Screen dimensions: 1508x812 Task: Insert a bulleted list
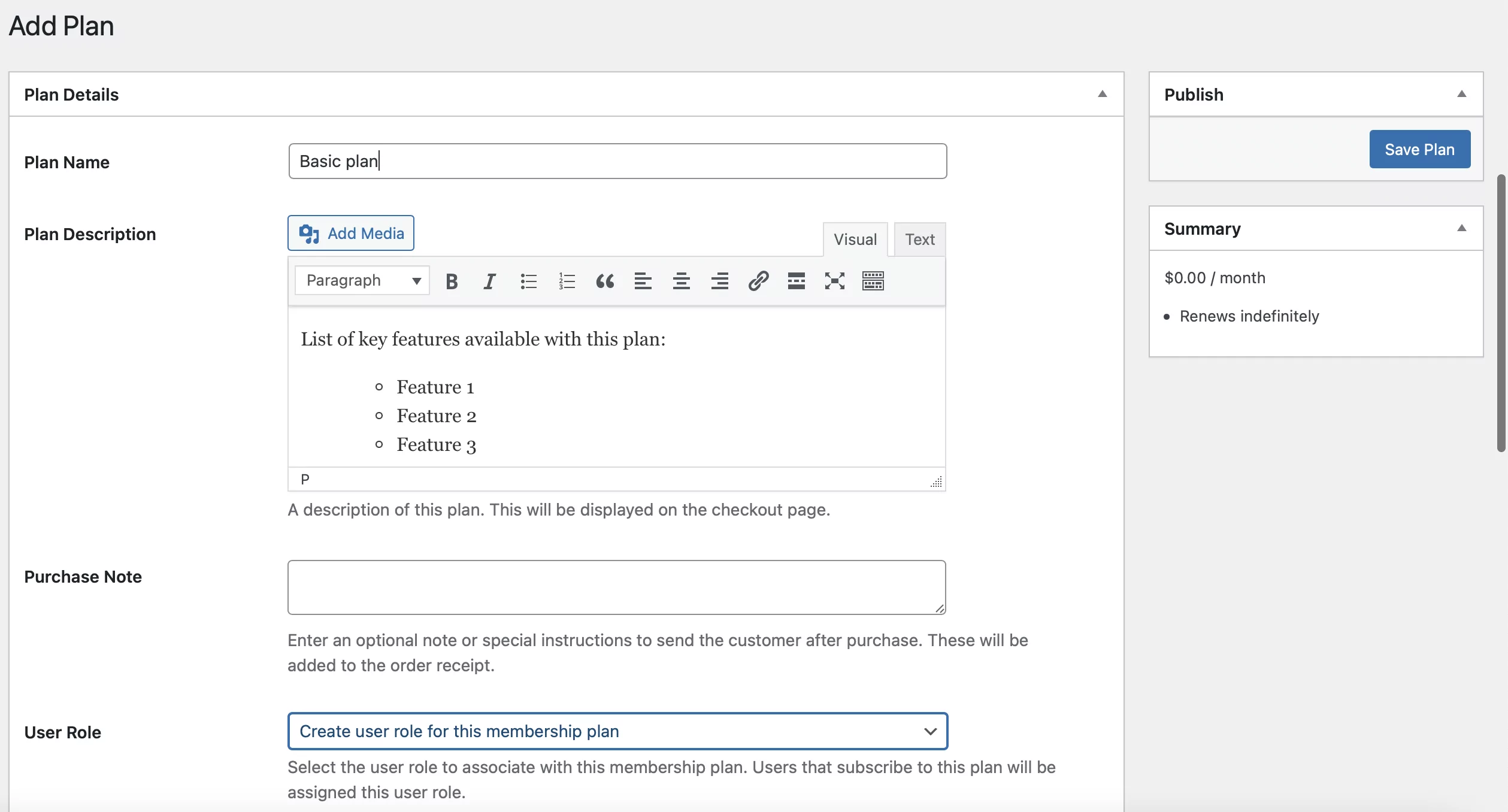528,281
